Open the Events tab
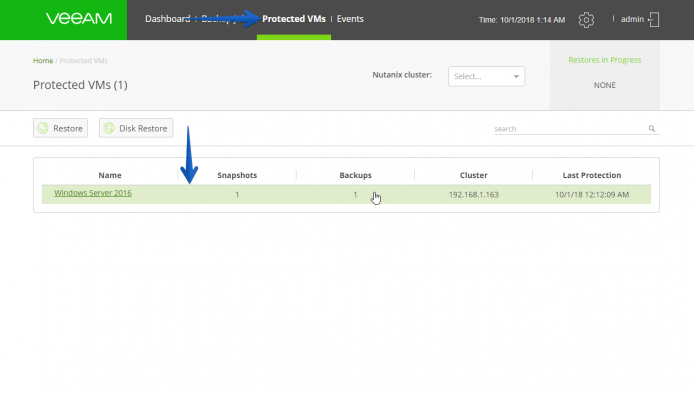This screenshot has height=393, width=694. pos(350,19)
